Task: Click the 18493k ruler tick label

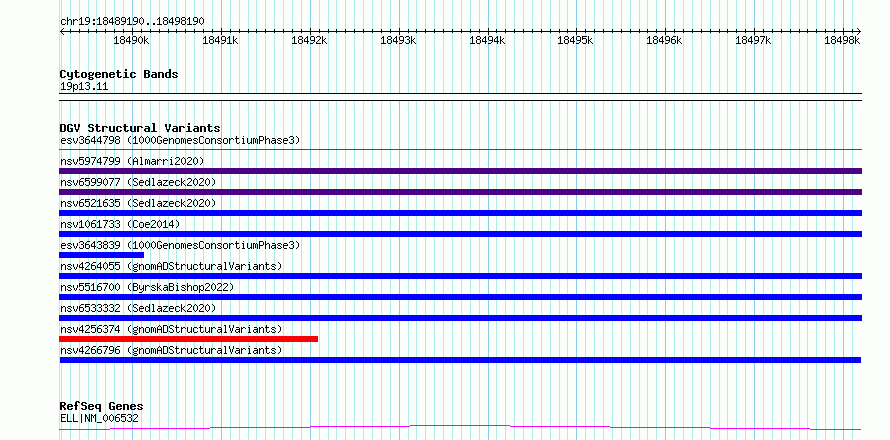Action: click(x=398, y=40)
